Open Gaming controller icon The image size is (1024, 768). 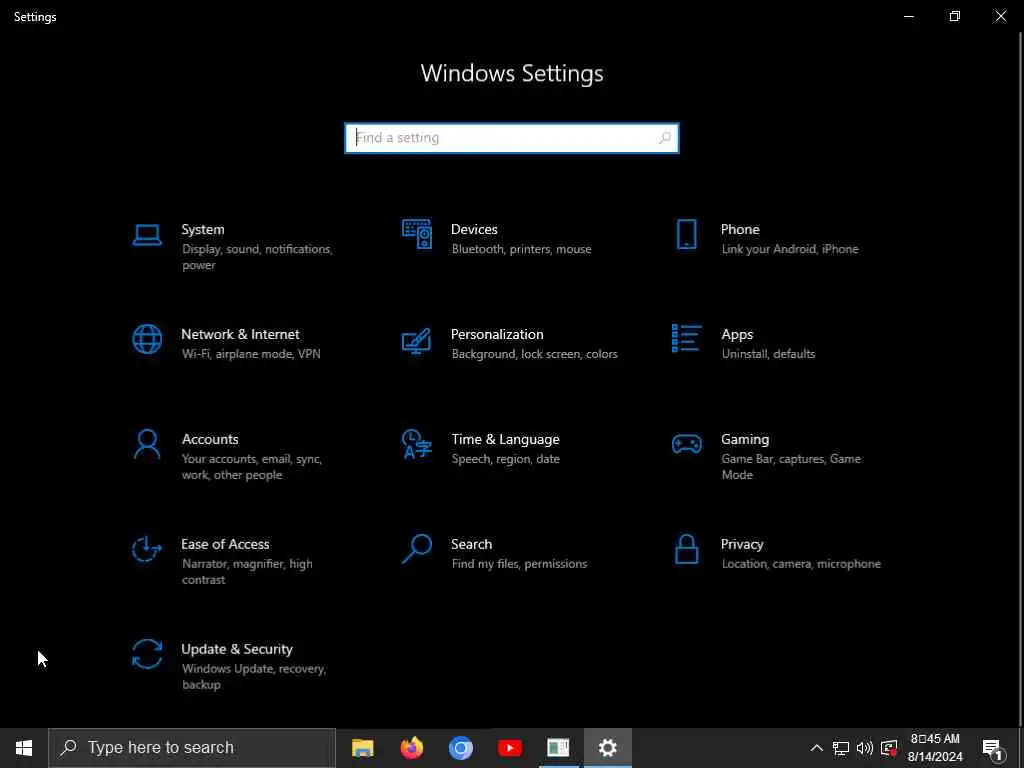pos(686,444)
